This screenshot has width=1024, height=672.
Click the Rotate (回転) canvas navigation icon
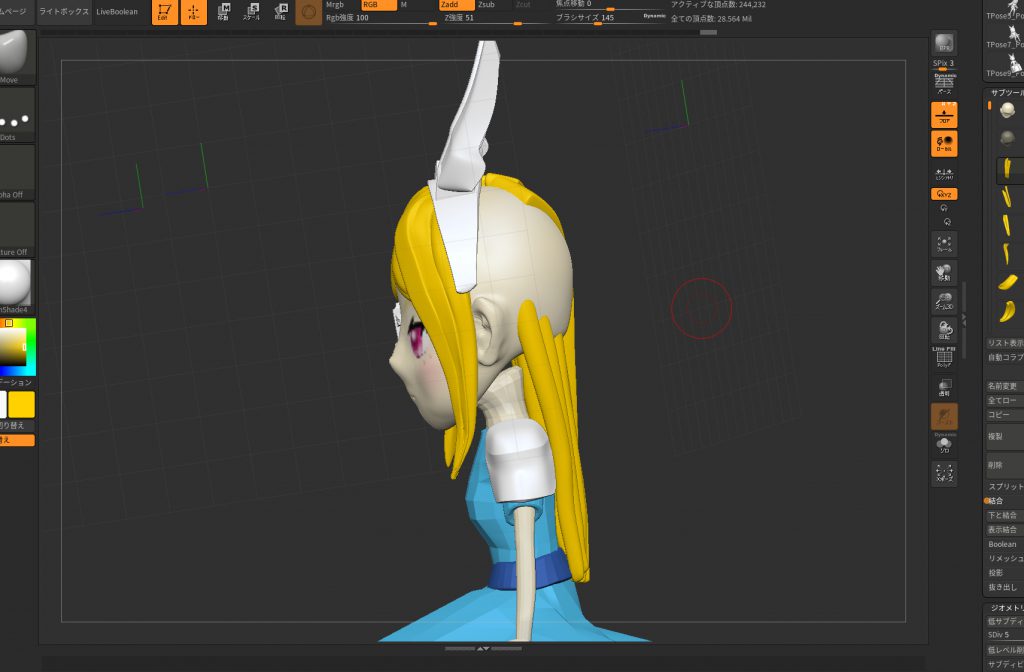[944, 330]
